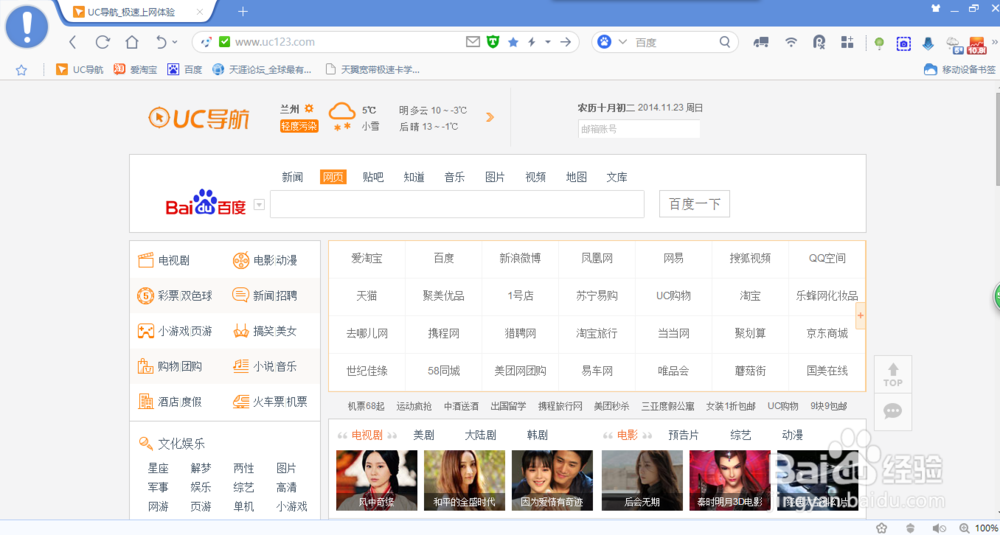The image size is (1000, 535).
Task: Open the undo closed tab dropdown arrow
Action: tap(175, 43)
